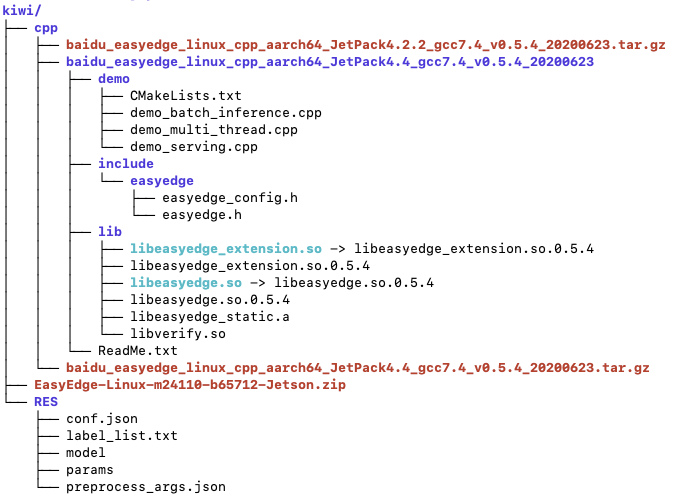Click symlink target libeasyedge_extension.so.0.5.4 after arrow

(474, 249)
